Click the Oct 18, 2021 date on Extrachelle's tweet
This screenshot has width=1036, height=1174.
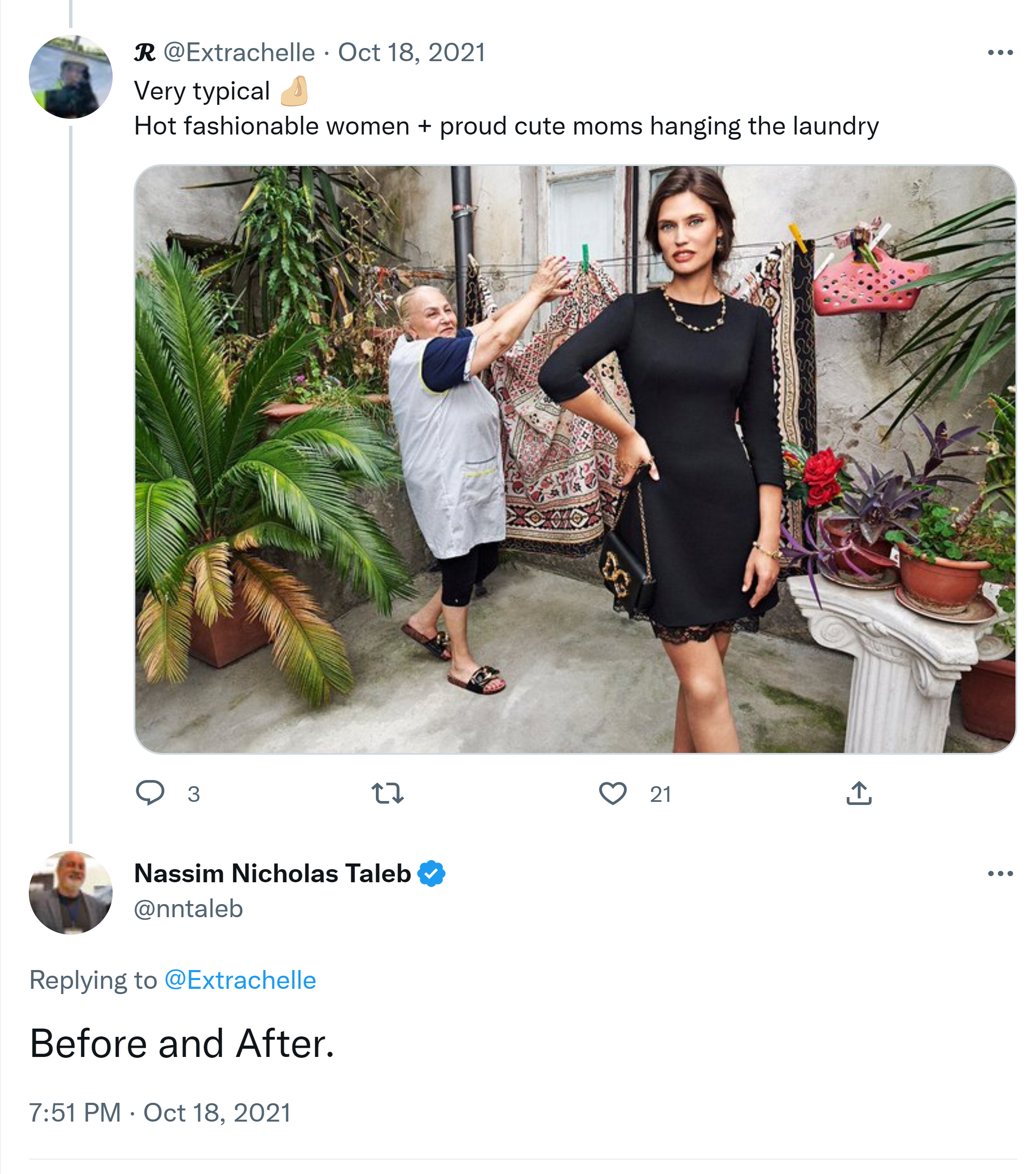coord(412,53)
